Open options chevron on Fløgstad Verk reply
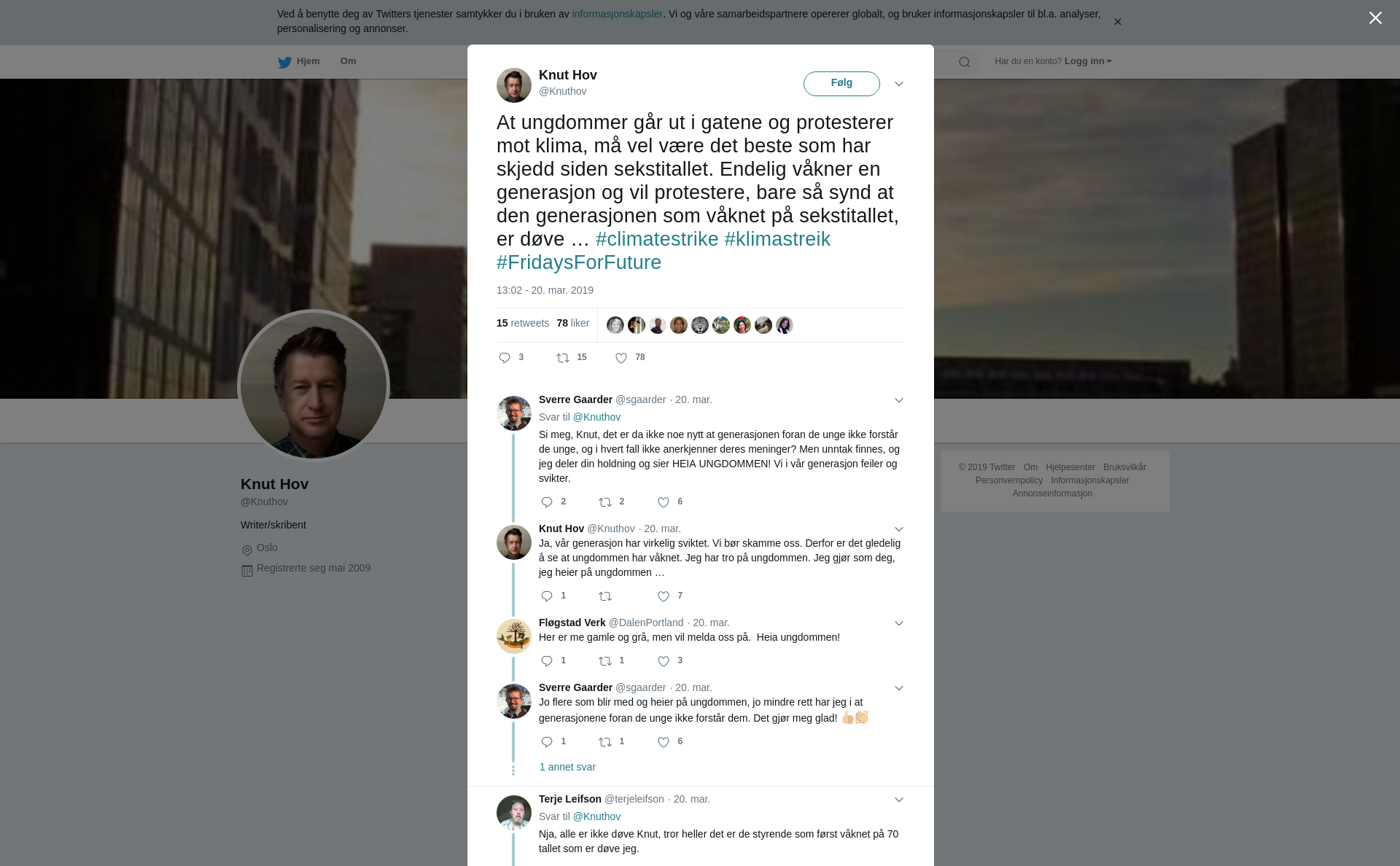 [899, 623]
